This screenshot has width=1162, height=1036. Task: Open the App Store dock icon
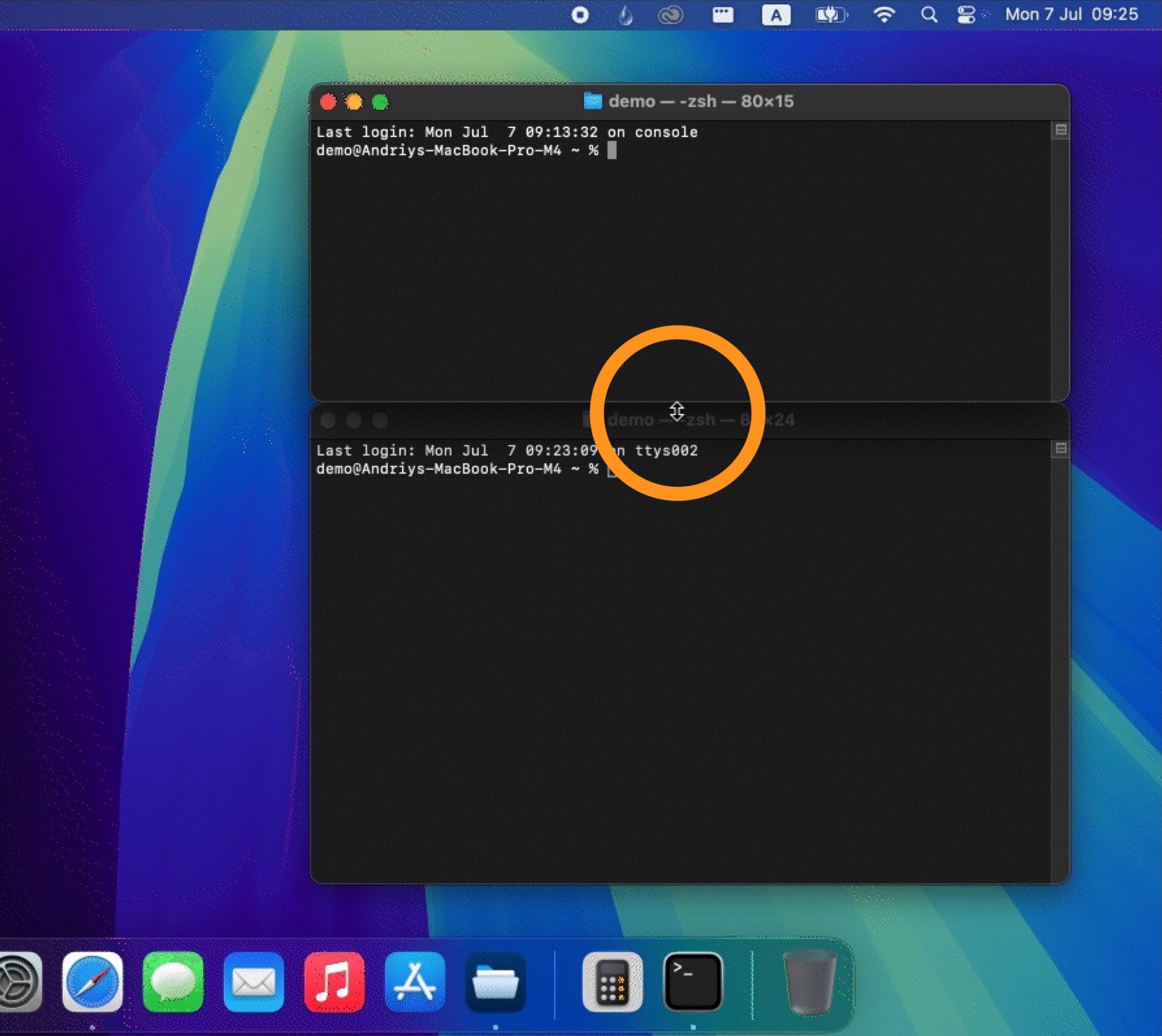pos(415,982)
